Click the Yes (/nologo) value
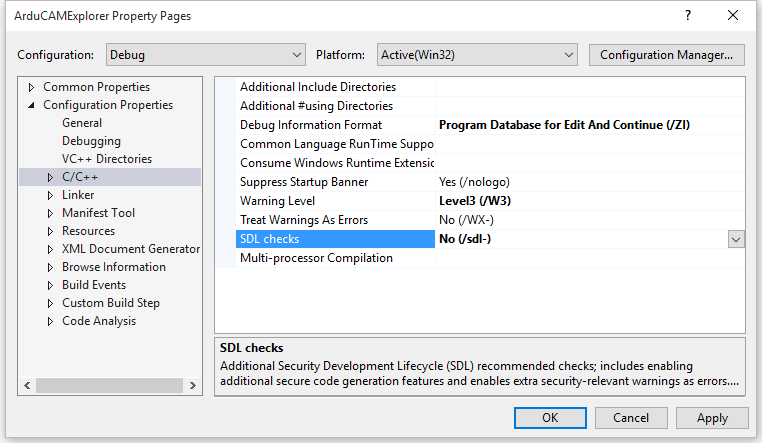This screenshot has height=443, width=762. coord(474,182)
